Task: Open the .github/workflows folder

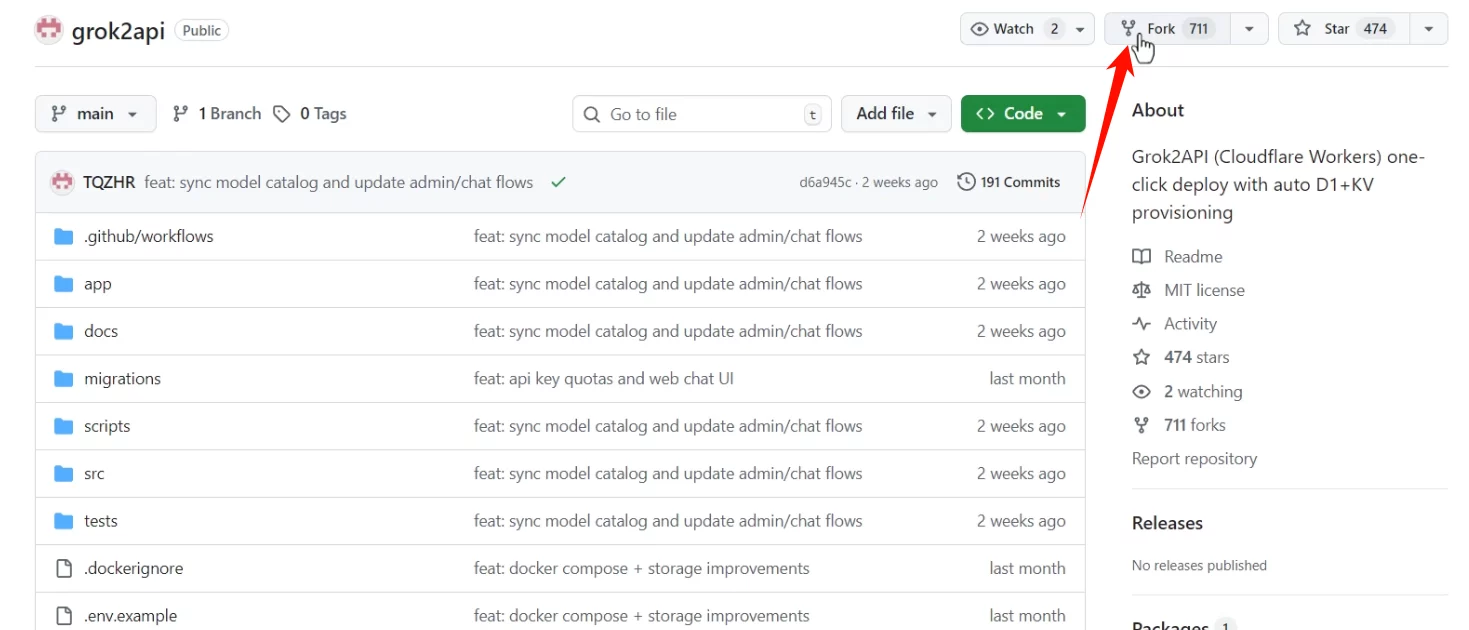Action: point(148,237)
